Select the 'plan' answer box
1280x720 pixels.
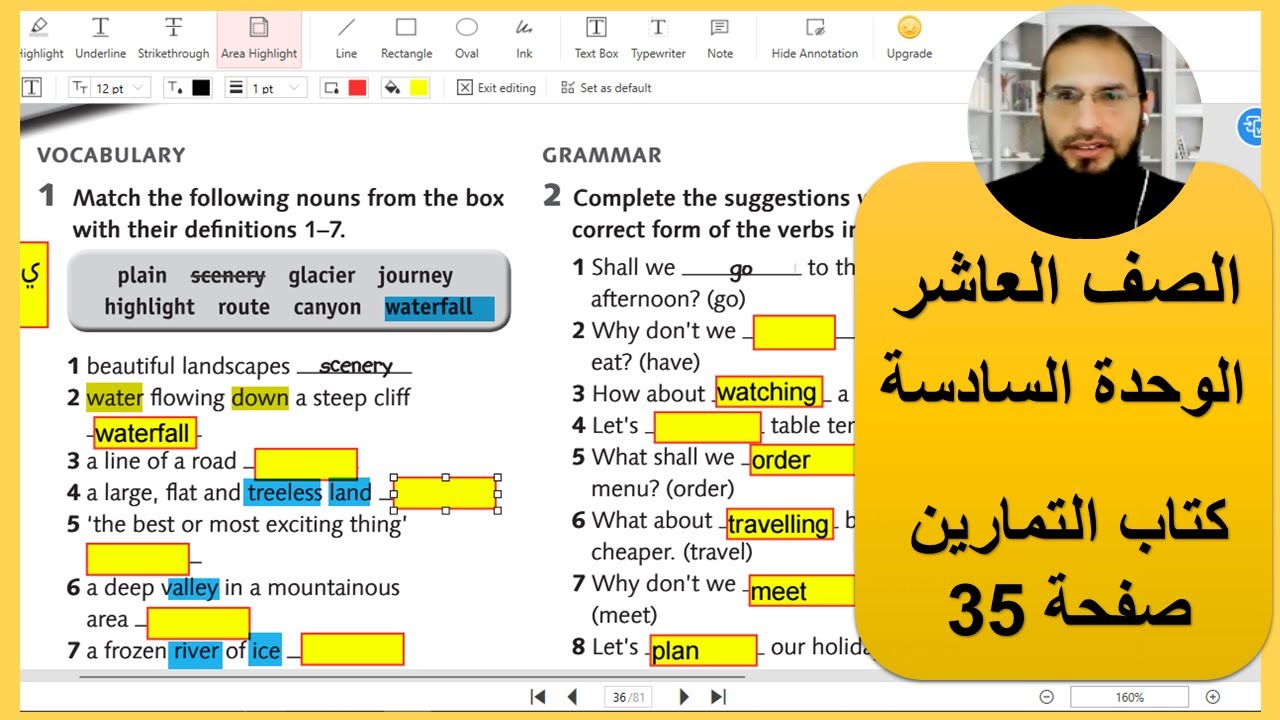pos(703,651)
